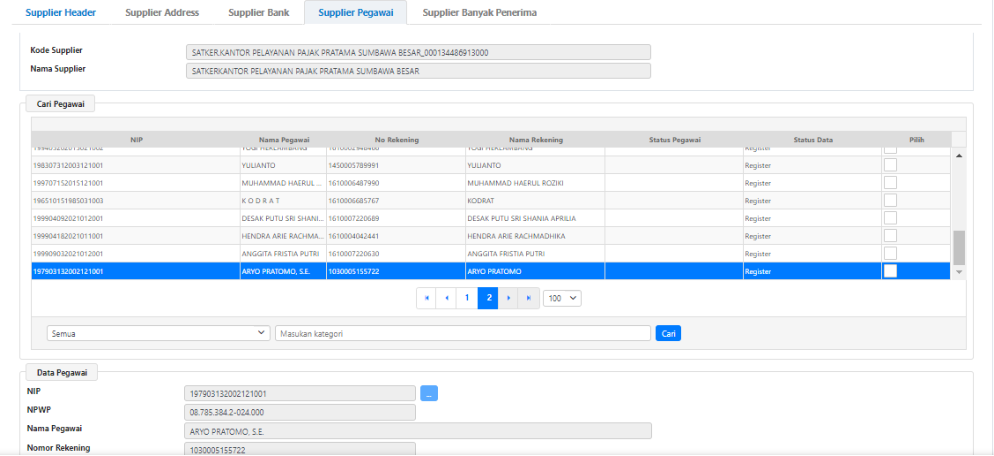Viewport: 994px width, 456px height.
Task: Jump to last page of results
Action: click(528, 298)
